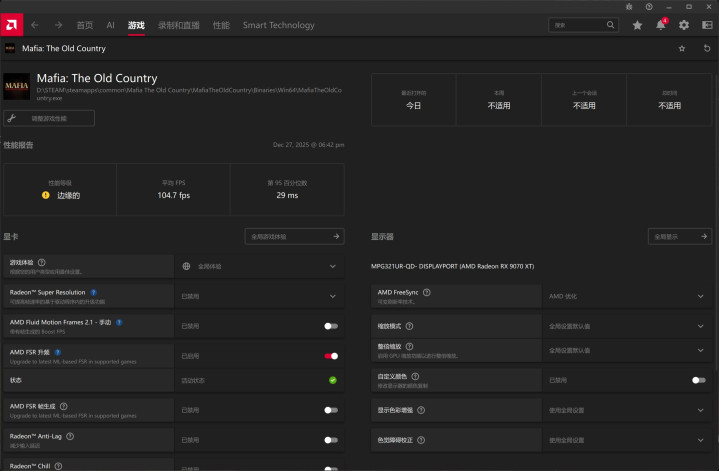Click help icon beside AMD FreeSync
Screen dimensions: 719x471
(427, 293)
